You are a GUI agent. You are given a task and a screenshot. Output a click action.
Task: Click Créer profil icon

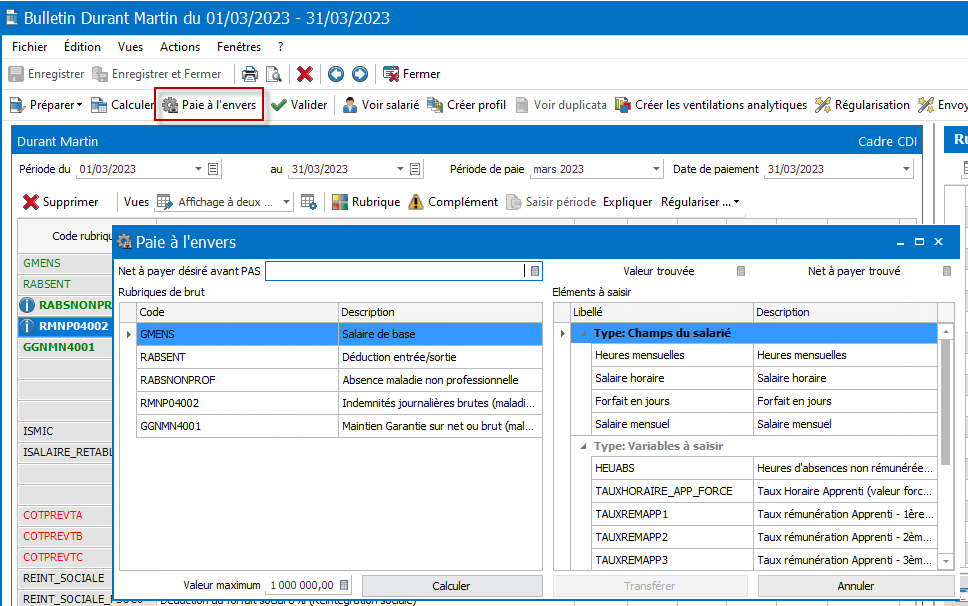tap(435, 105)
